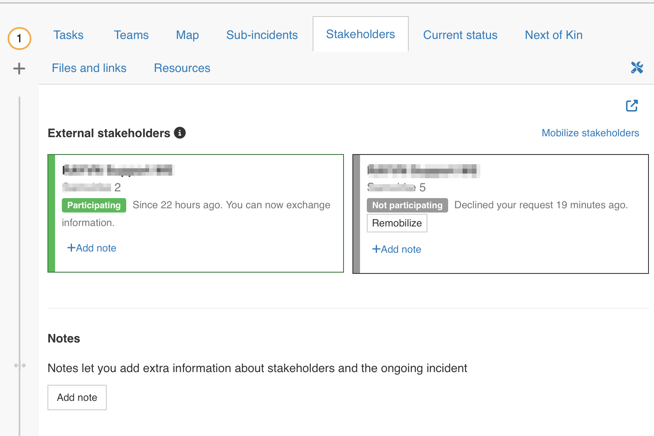654x436 pixels.
Task: Select the Stakeholders tab
Action: pyautogui.click(x=360, y=34)
